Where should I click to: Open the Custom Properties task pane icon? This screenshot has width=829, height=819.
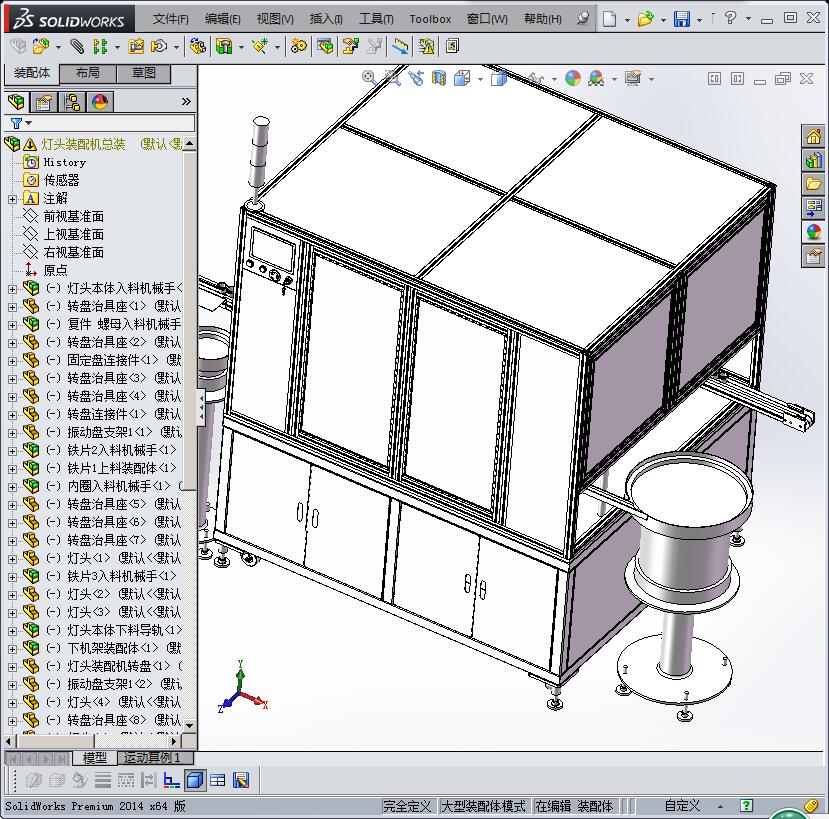point(813,256)
